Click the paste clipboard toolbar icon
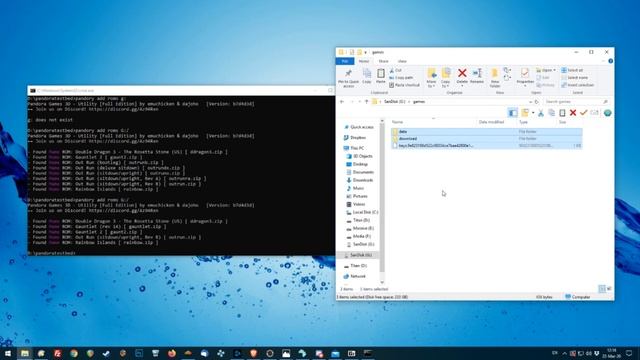The width and height of the screenshot is (640, 360). coord(562,113)
